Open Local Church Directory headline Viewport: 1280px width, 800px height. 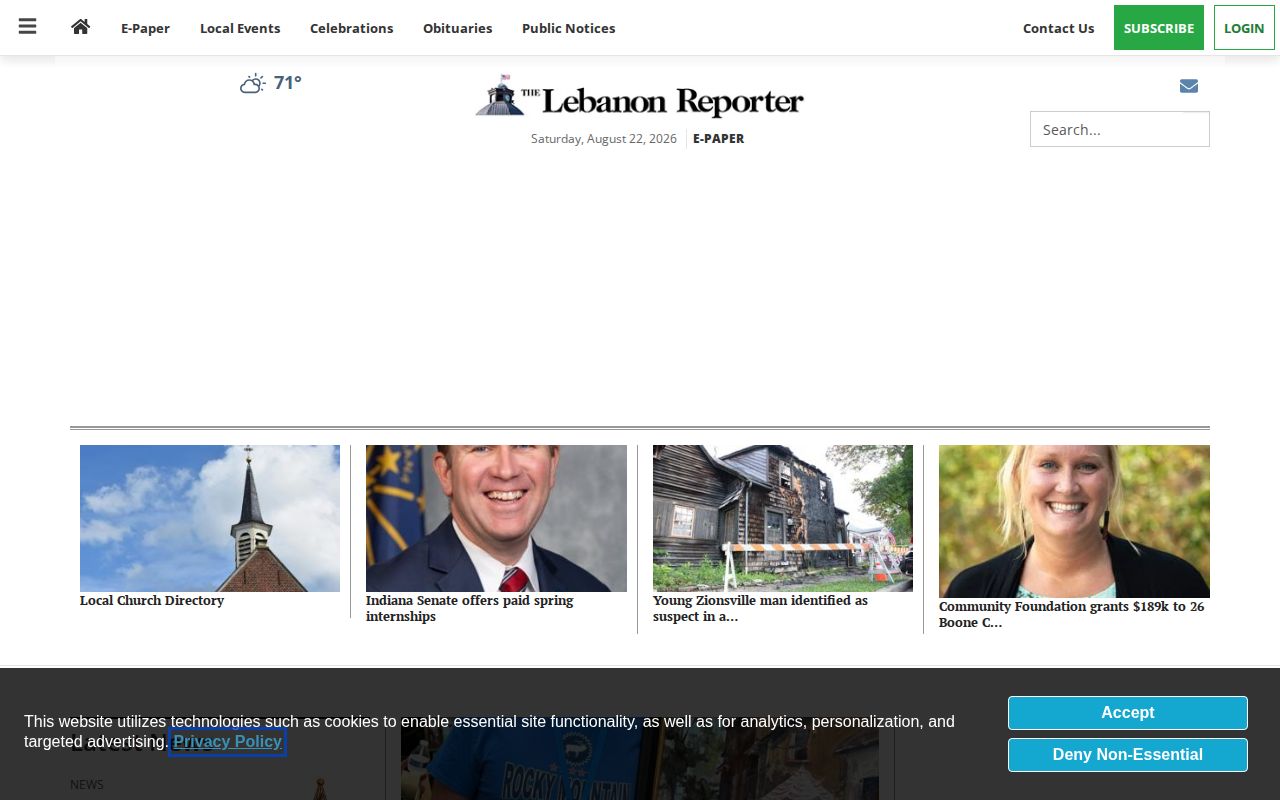point(152,601)
